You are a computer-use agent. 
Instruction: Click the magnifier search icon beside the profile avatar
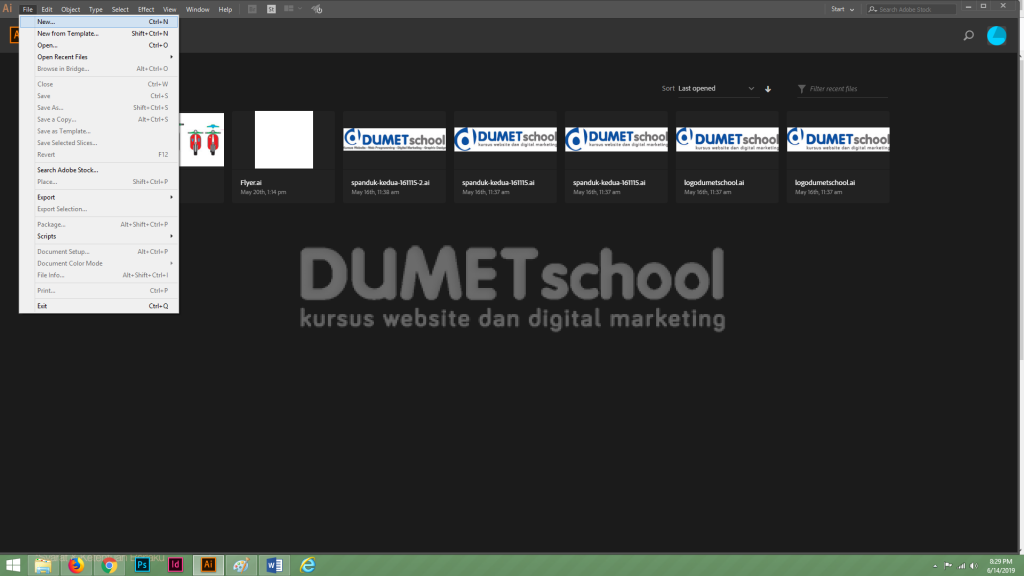[968, 35]
